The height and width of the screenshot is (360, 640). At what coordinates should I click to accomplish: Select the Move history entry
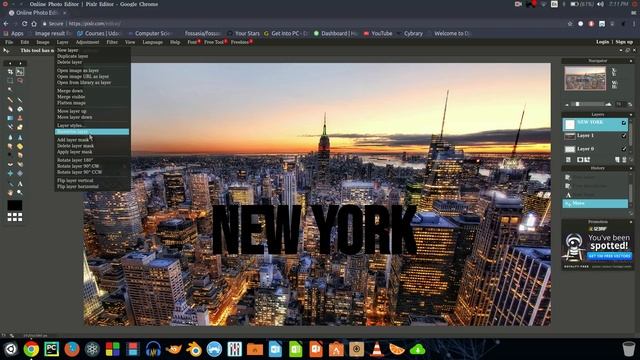point(596,203)
